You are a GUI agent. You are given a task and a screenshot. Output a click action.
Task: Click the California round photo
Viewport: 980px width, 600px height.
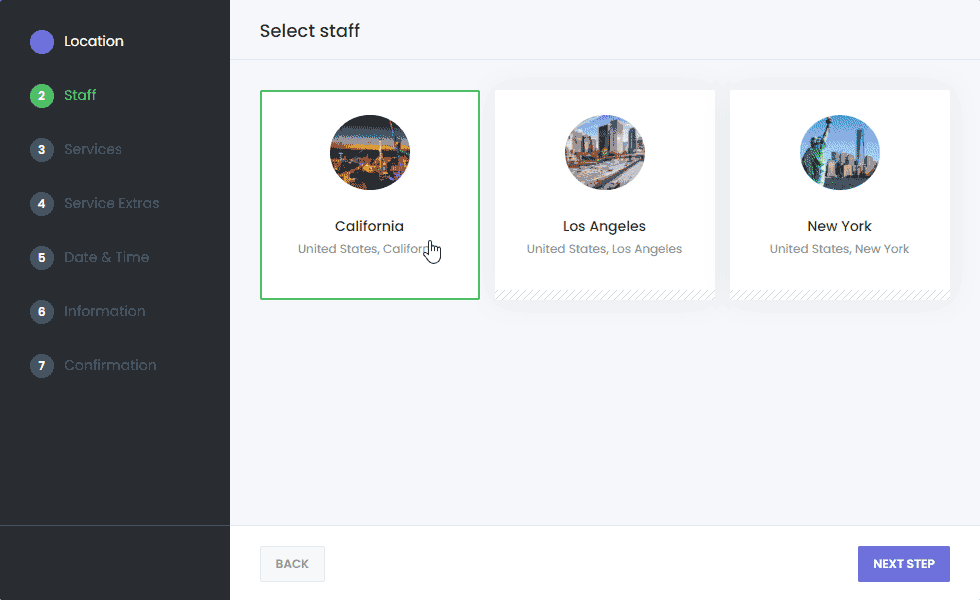[370, 152]
